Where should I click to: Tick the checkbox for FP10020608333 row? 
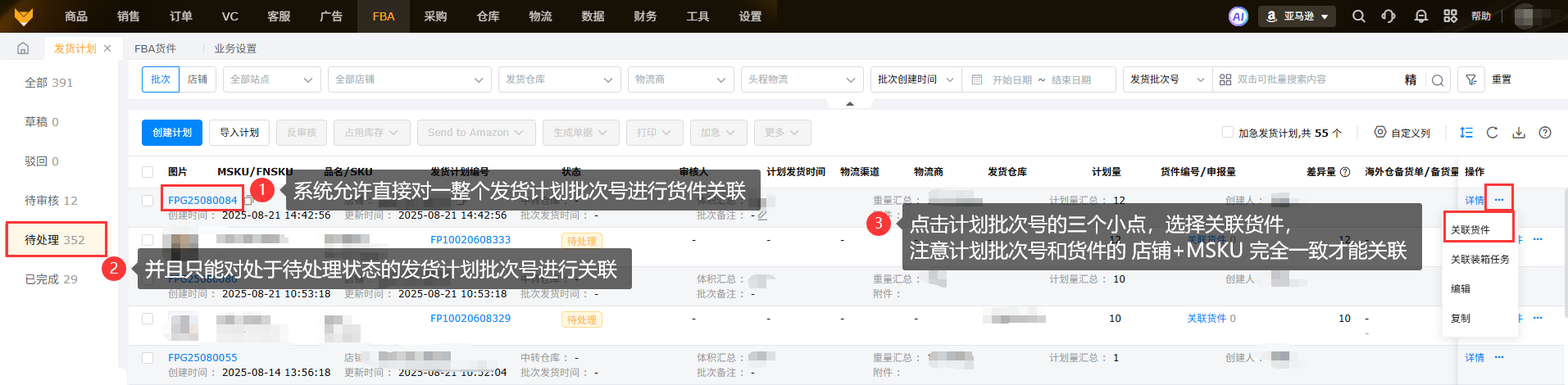148,240
